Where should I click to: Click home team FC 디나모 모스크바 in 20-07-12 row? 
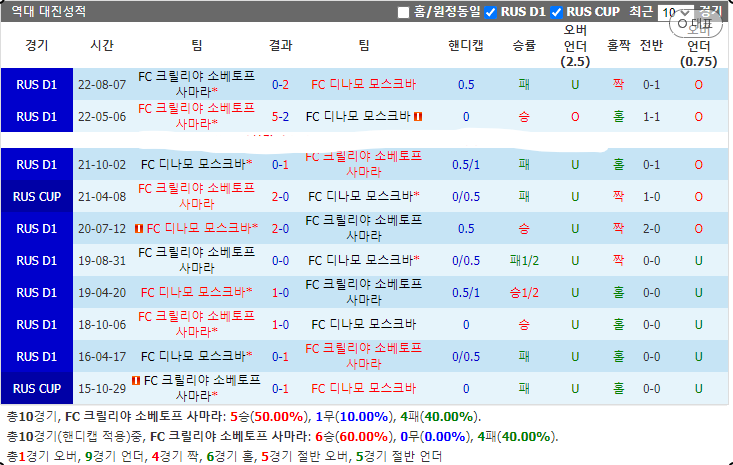pyautogui.click(x=202, y=228)
